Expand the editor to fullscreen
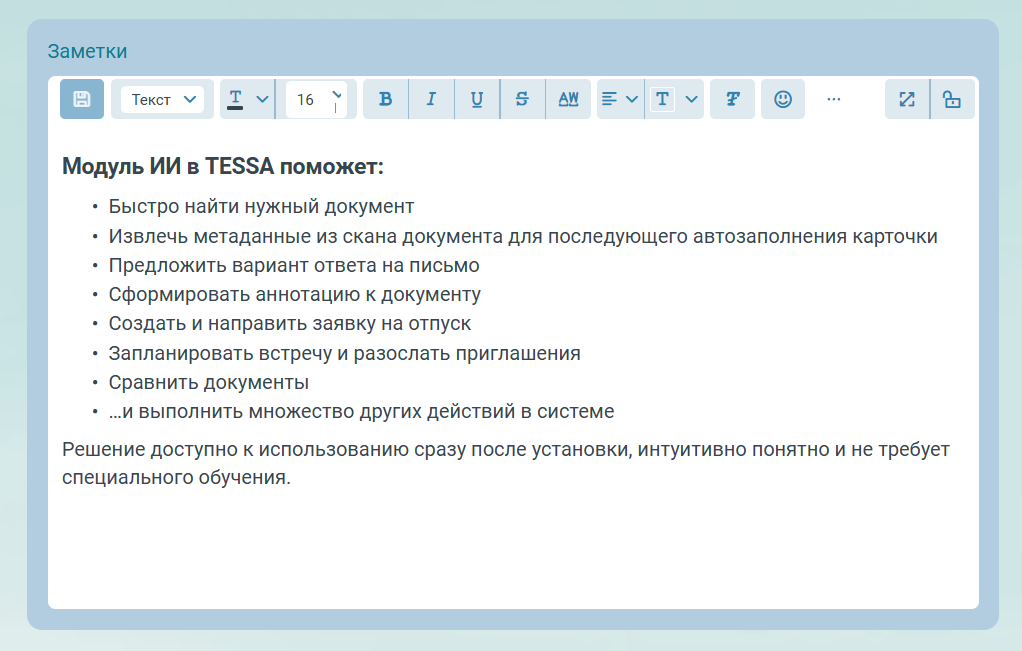This screenshot has width=1022, height=651. tap(906, 98)
